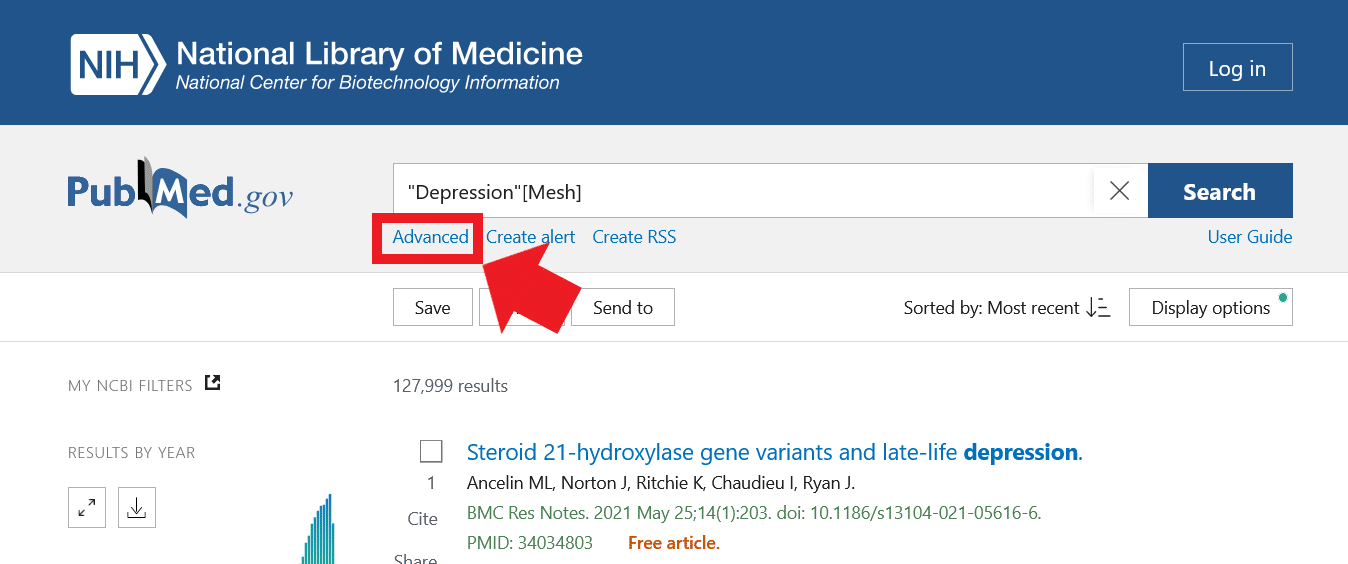Screen dimensions: 1348x564
Task: Click Log in button
Action: click(x=1237, y=67)
